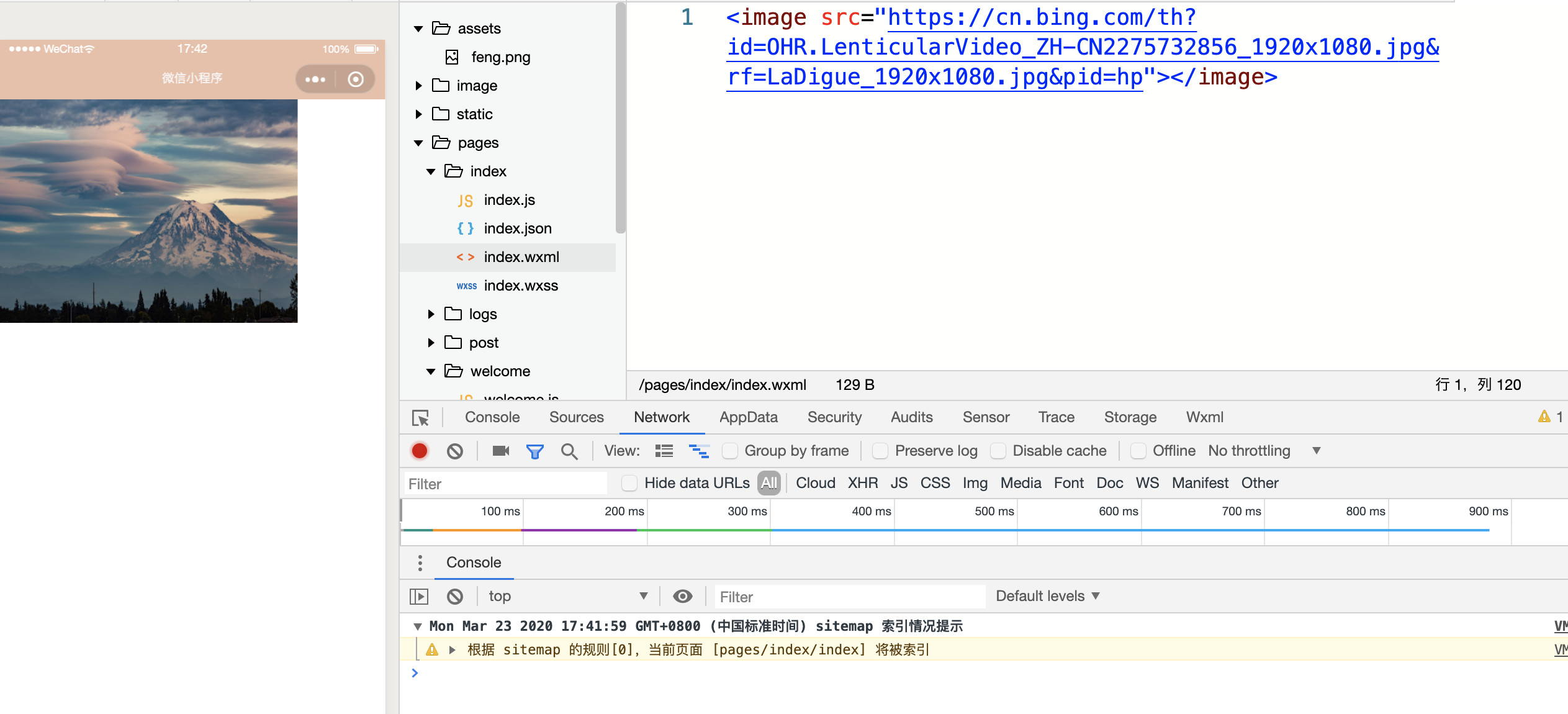Toggle the capture screenshots camera icon

click(x=500, y=451)
